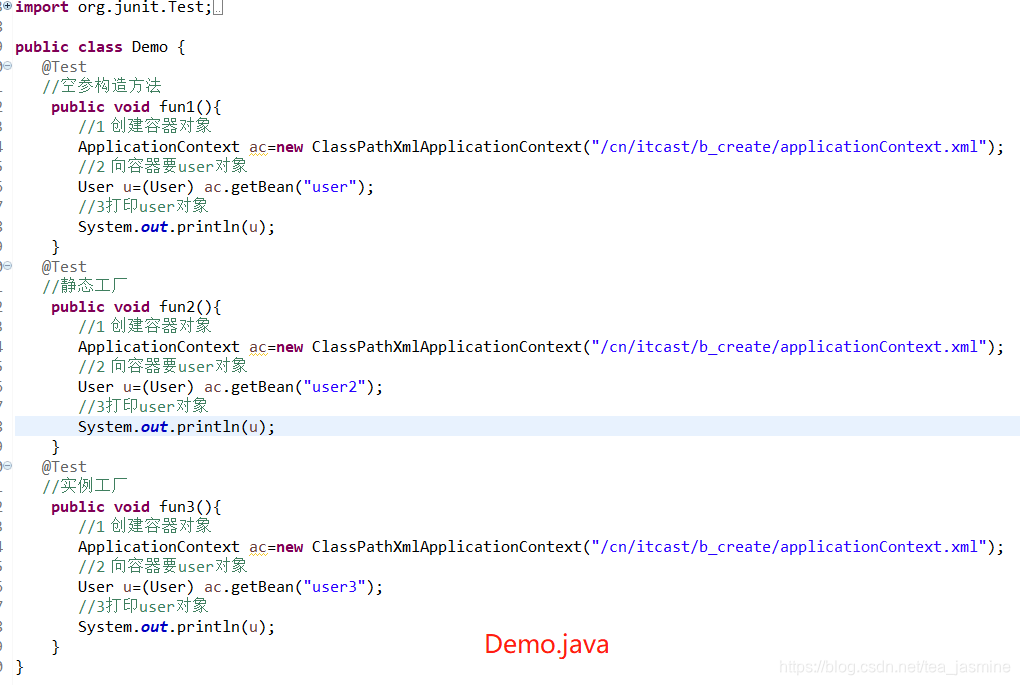Click the comment '//实例工厂'
Viewport: 1020px width, 685px height.
(85, 485)
